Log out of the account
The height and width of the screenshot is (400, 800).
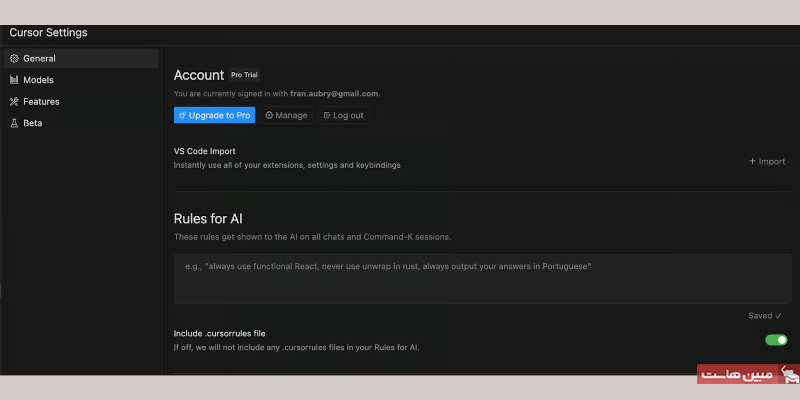(343, 115)
